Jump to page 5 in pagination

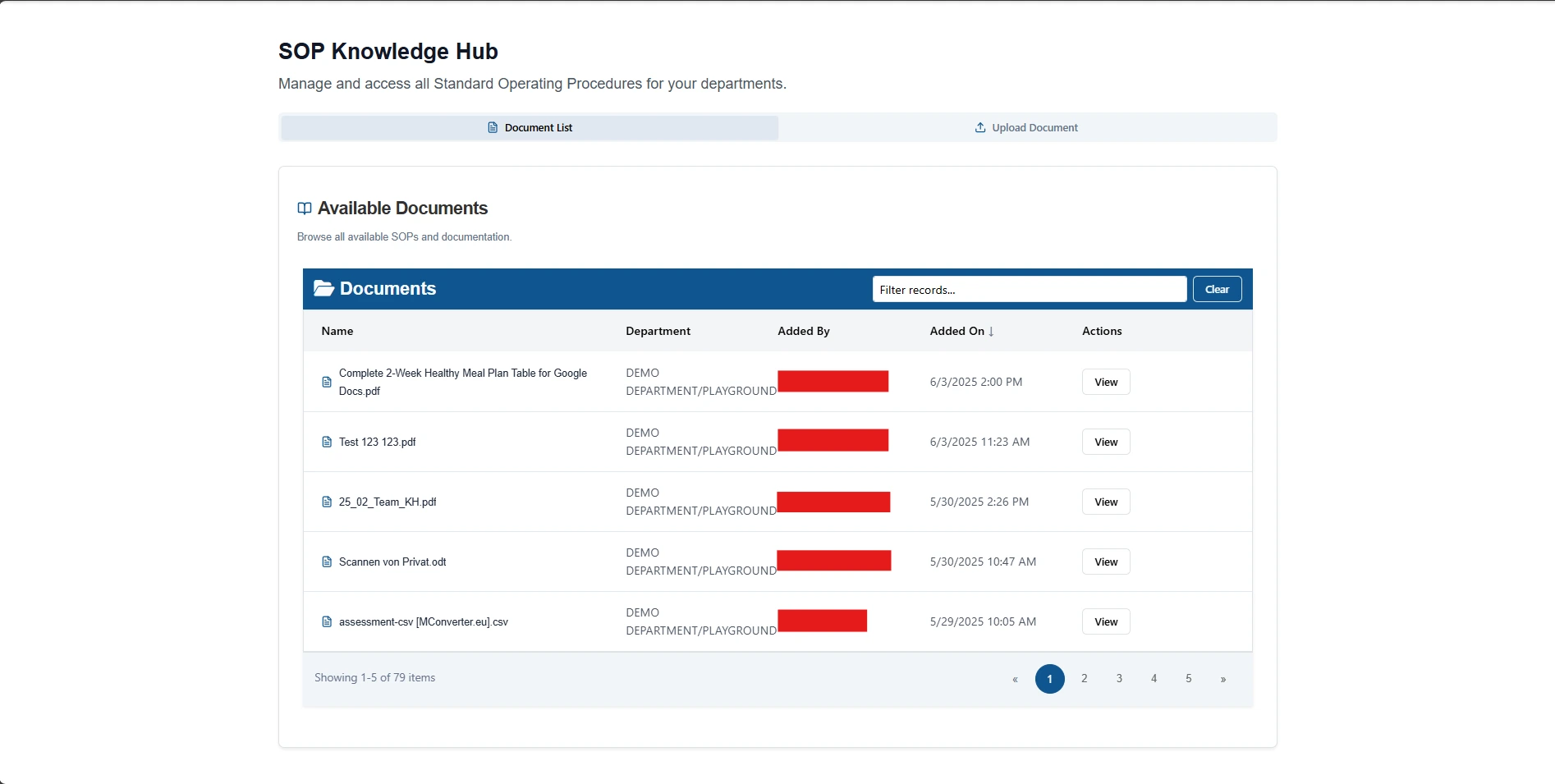pos(1188,678)
